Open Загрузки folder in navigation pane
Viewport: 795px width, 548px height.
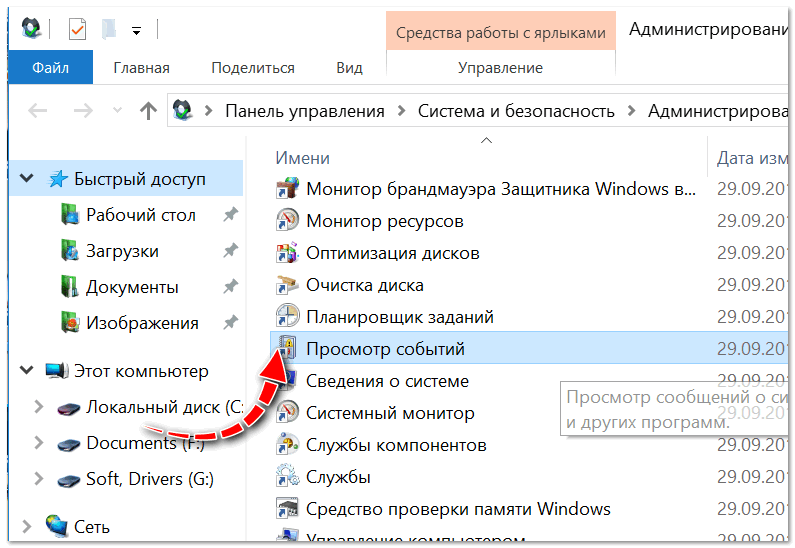pyautogui.click(x=122, y=251)
